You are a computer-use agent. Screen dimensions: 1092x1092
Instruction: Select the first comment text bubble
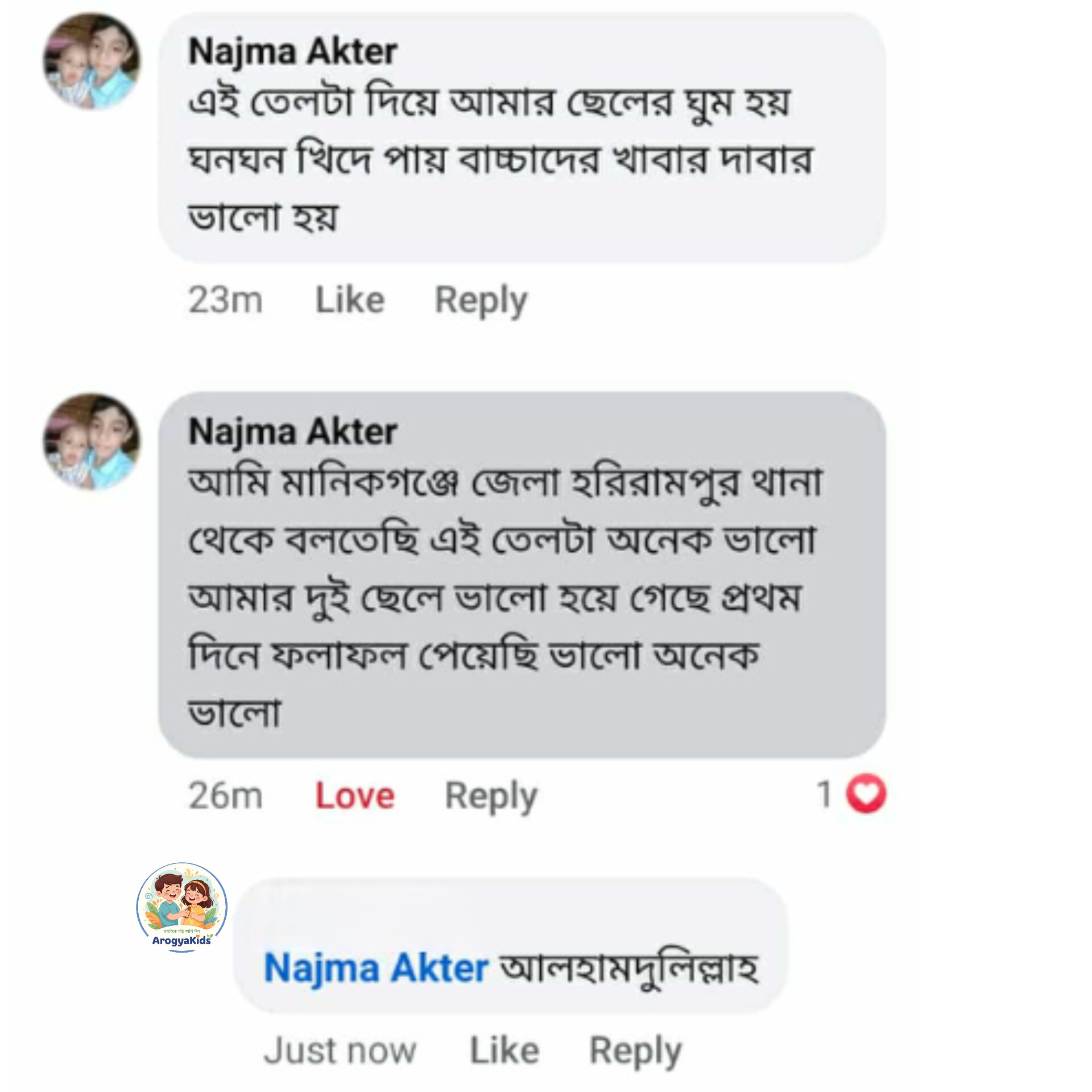pyautogui.click(x=522, y=137)
